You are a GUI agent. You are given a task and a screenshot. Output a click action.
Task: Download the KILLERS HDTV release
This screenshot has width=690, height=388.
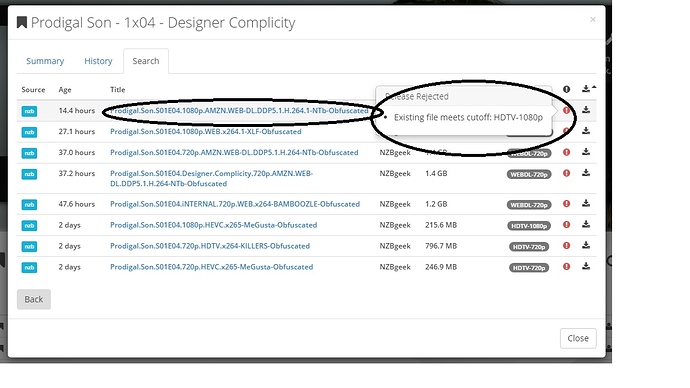pyautogui.click(x=586, y=245)
